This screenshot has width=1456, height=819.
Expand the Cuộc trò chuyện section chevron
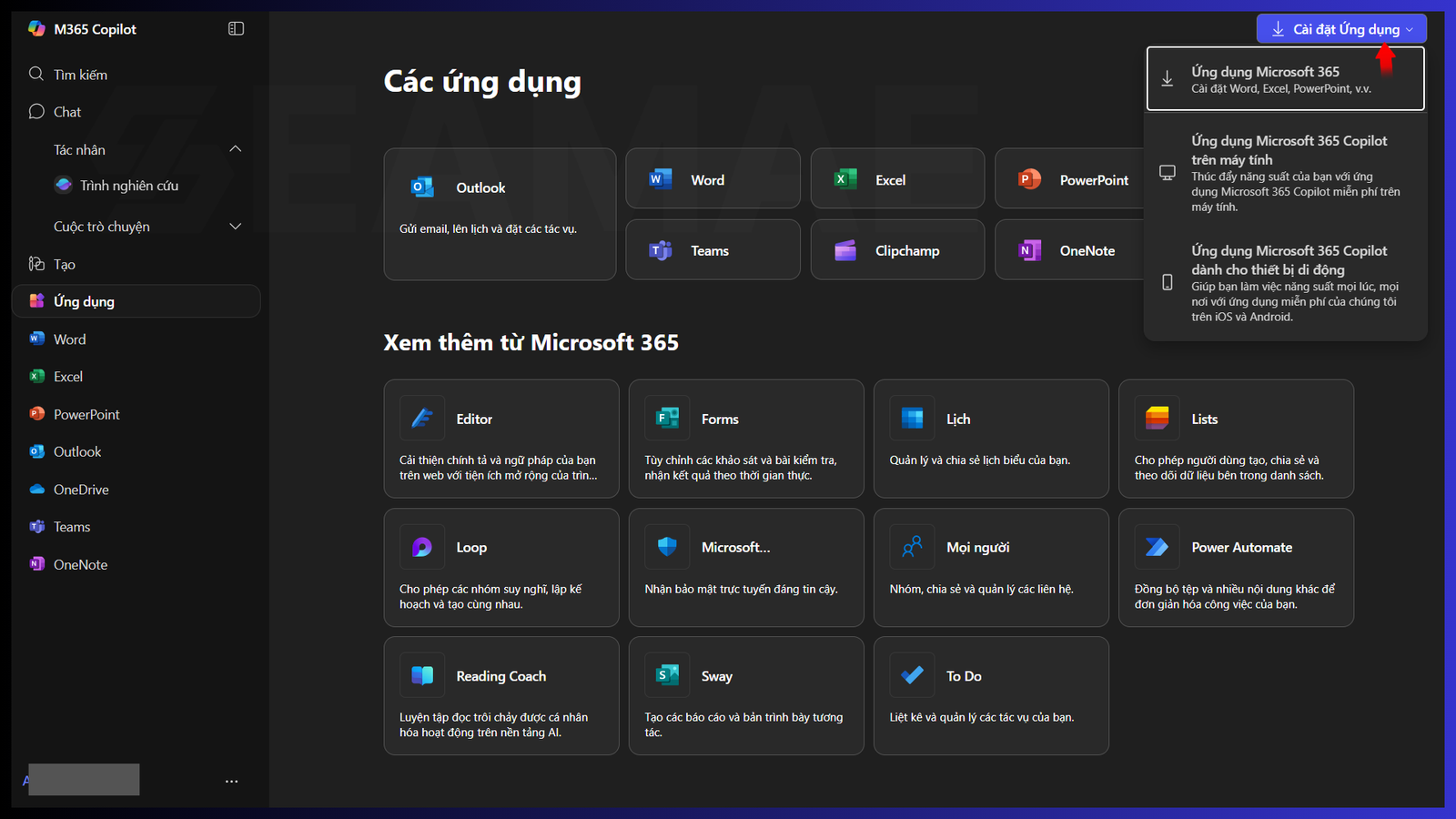[236, 227]
